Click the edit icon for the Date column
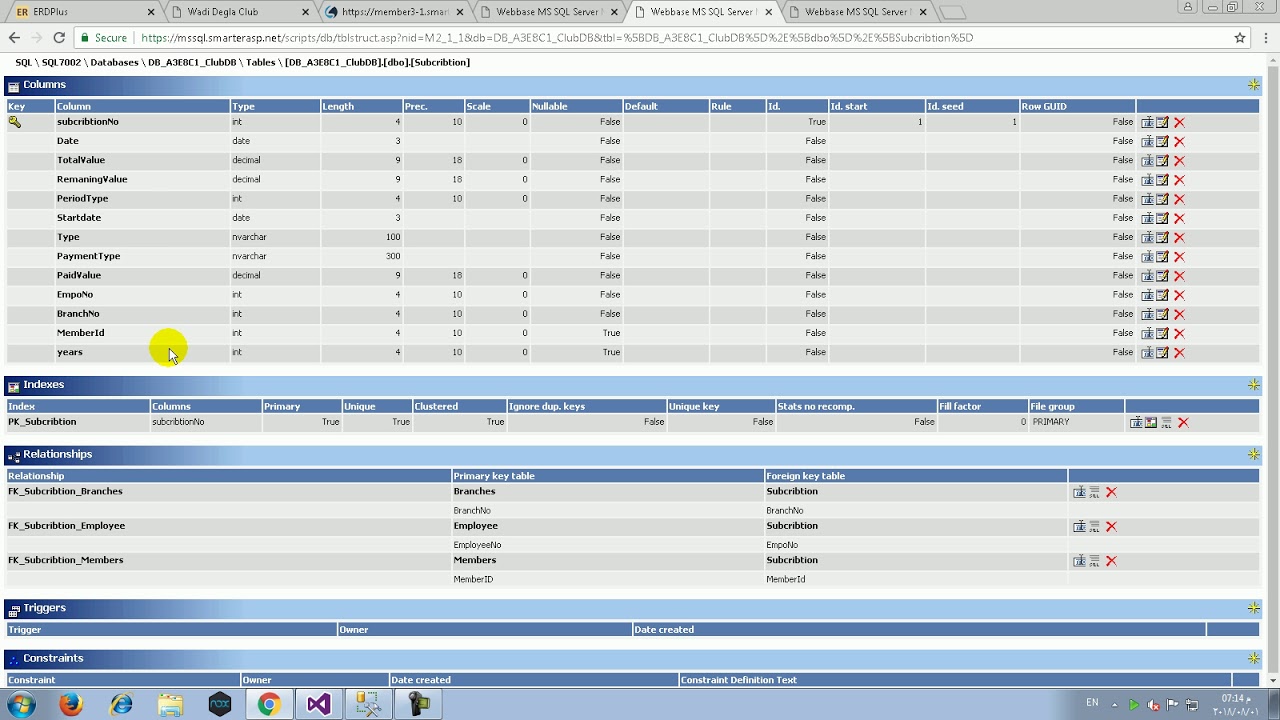Image resolution: width=1280 pixels, height=720 pixels. (1162, 141)
